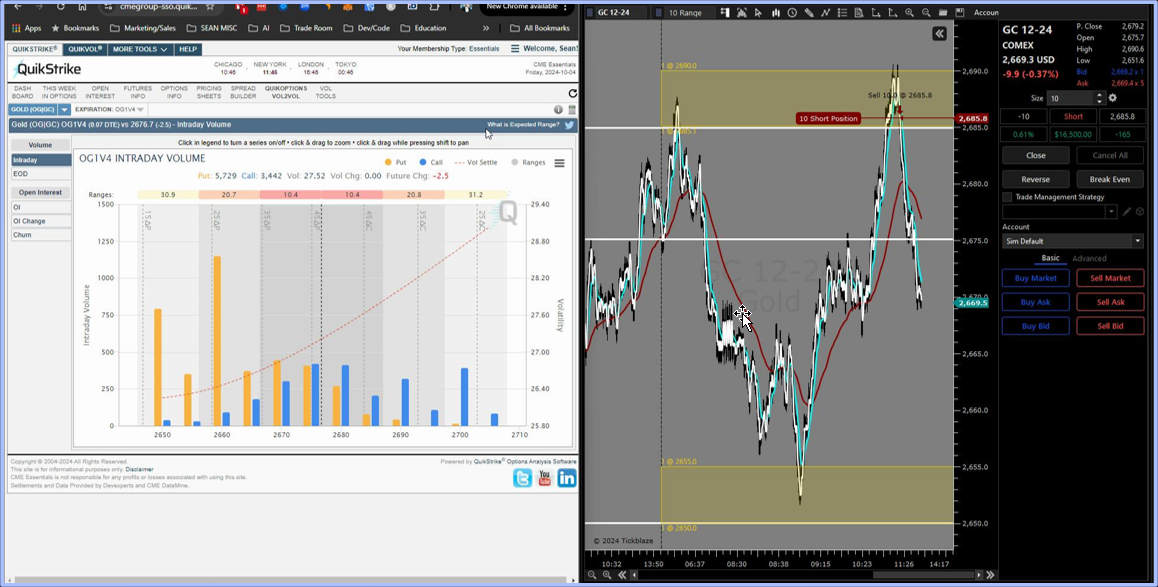Close the open short position
The height and width of the screenshot is (587, 1158).
click(1035, 156)
